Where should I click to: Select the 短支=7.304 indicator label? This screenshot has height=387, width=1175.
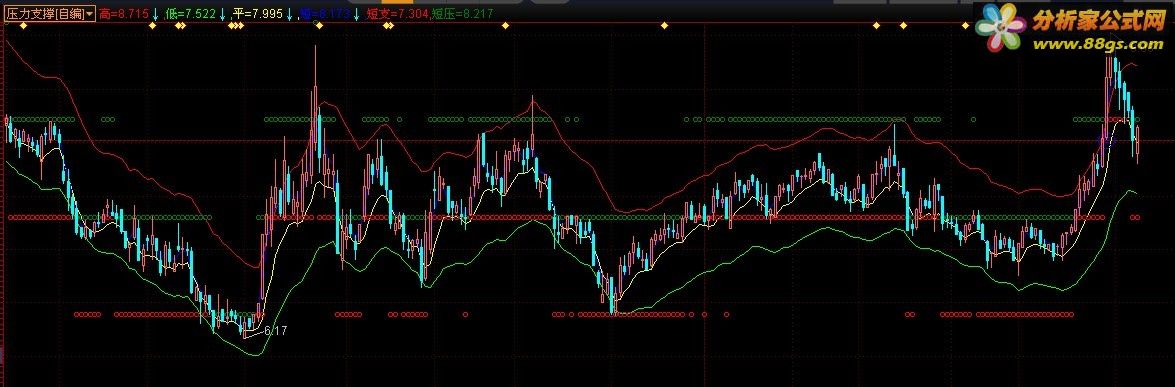(x=397, y=14)
